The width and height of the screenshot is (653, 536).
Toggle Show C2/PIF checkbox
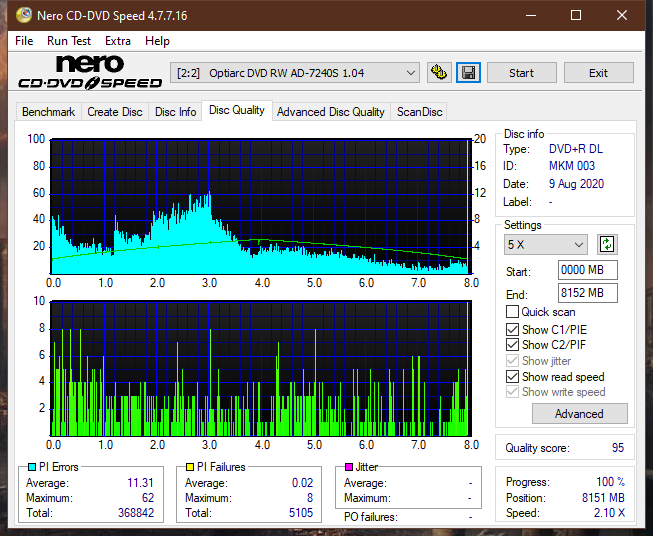512,345
